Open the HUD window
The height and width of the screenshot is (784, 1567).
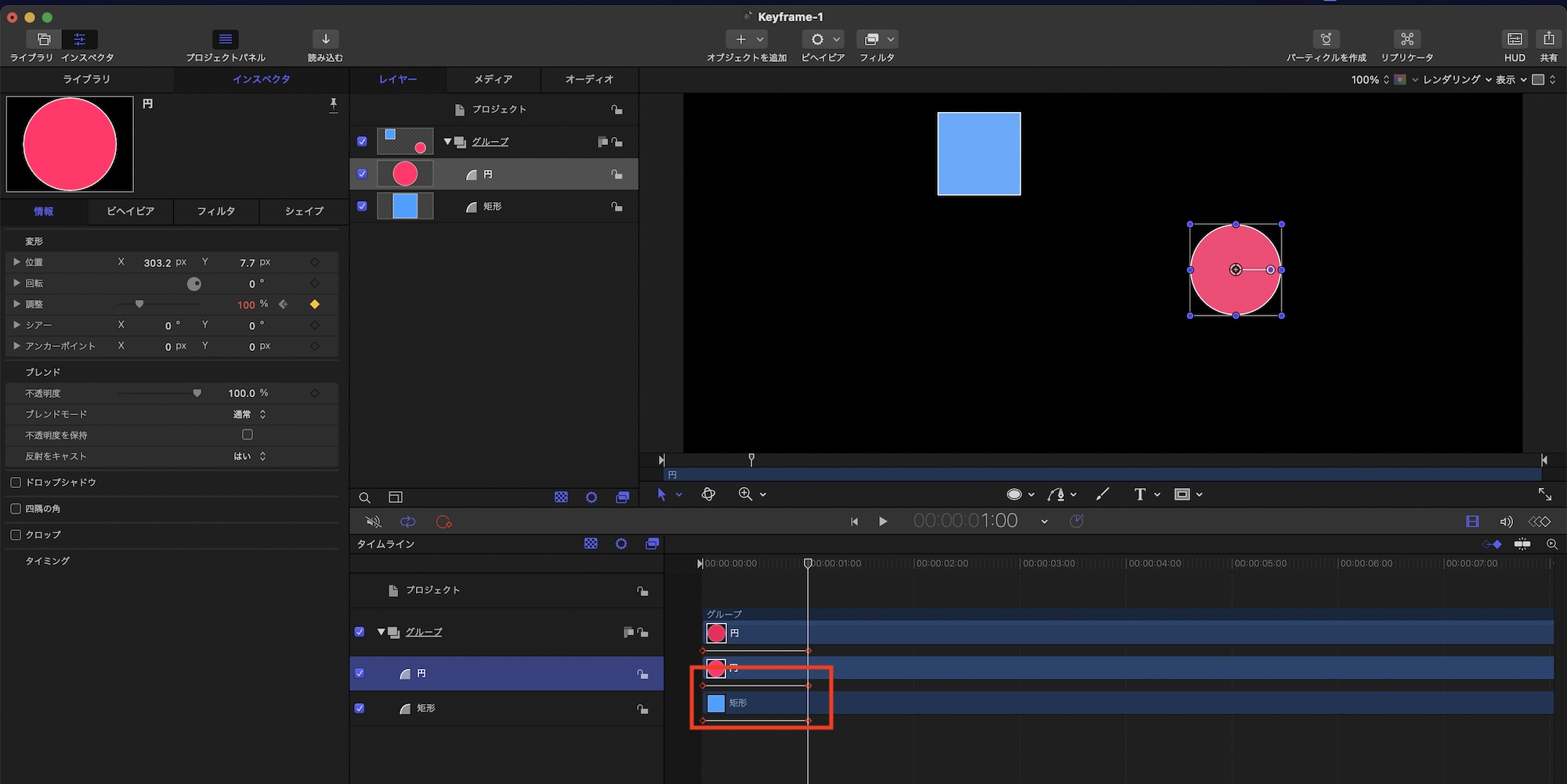[x=1515, y=39]
